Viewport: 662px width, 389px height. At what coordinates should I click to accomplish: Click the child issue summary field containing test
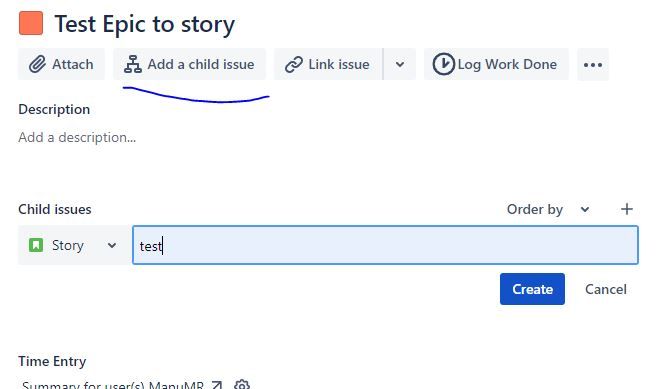coord(385,245)
